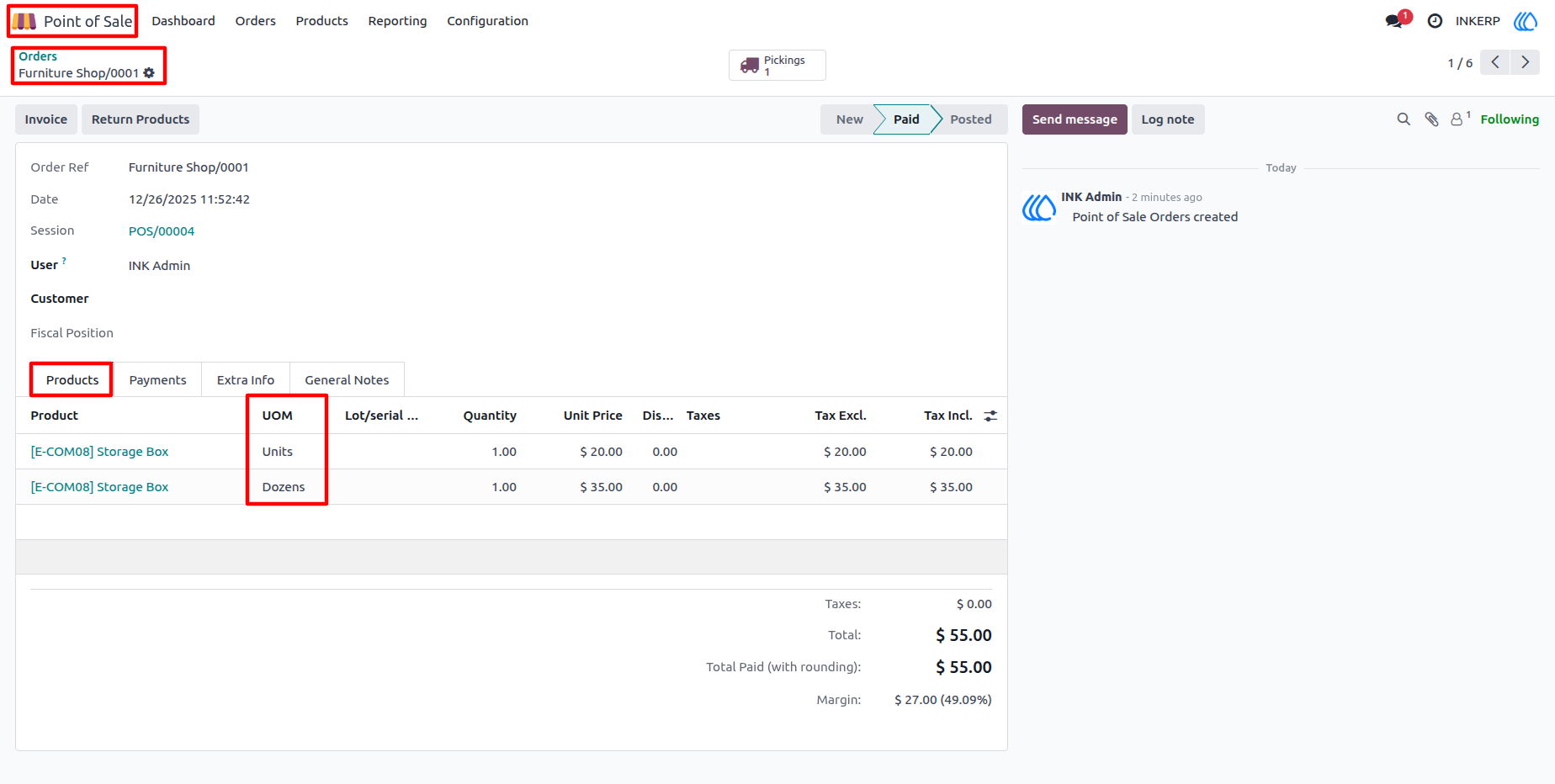Image resolution: width=1555 pixels, height=784 pixels.
Task: Open session POS/00004 link
Action: coord(162,231)
